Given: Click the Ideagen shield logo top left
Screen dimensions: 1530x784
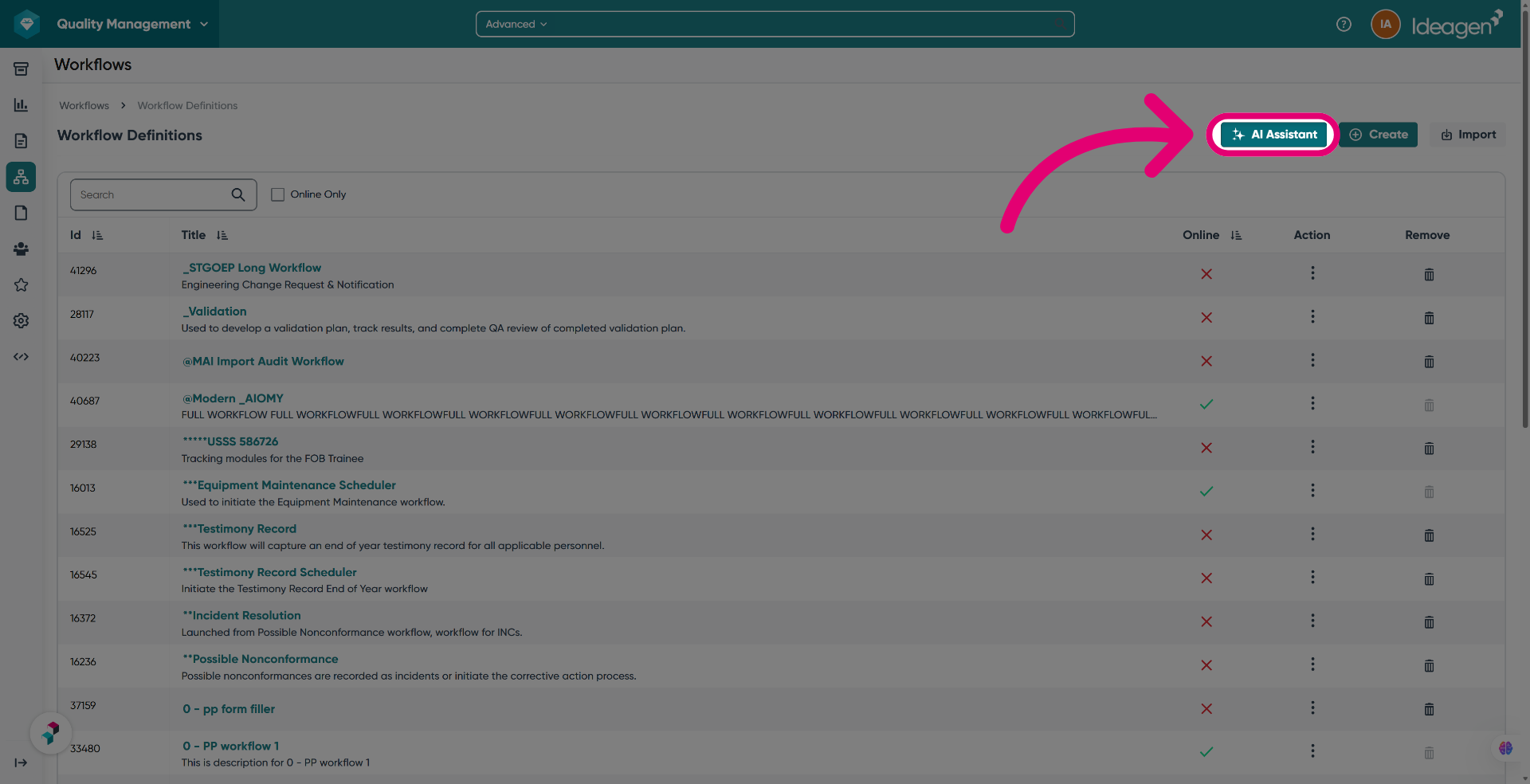Looking at the screenshot, I should (27, 24).
